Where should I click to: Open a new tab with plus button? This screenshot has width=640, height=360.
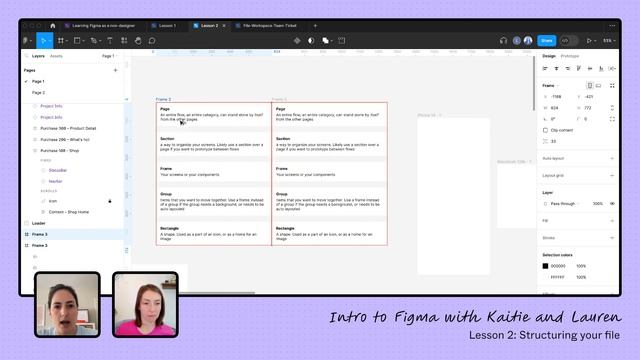315,26
